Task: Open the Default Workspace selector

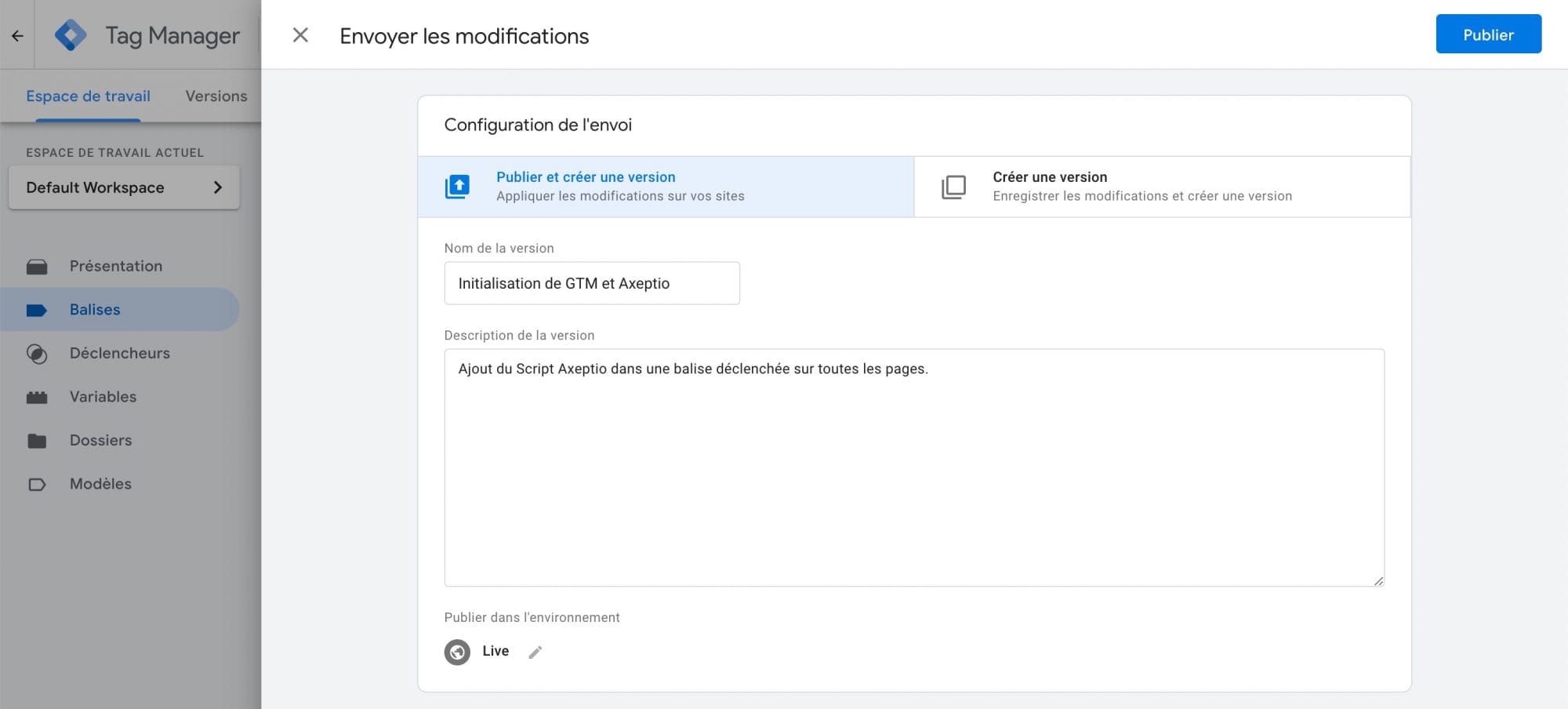Action: pos(124,187)
